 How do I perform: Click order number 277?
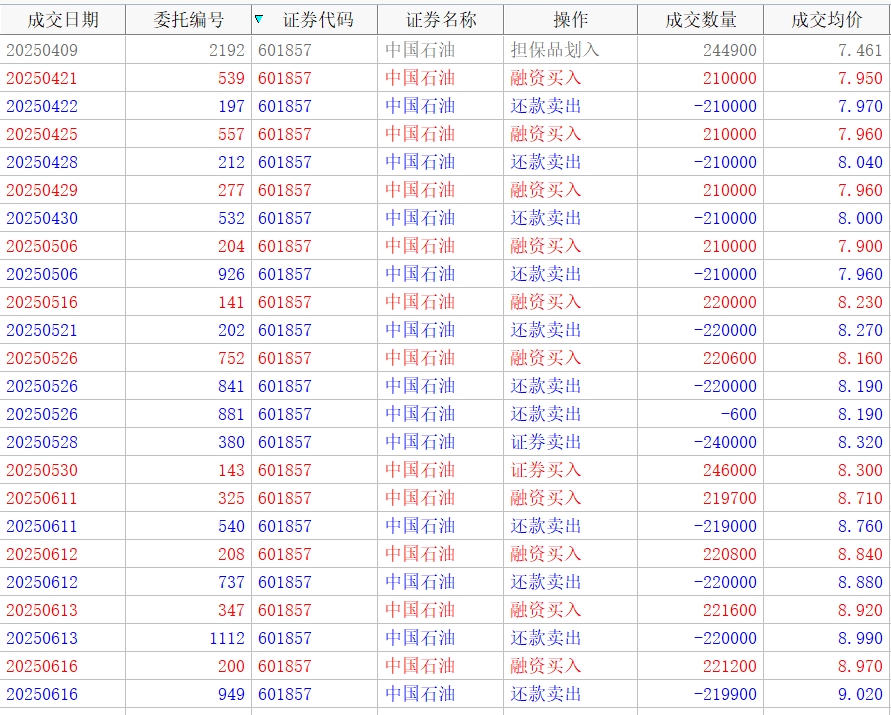[231, 190]
